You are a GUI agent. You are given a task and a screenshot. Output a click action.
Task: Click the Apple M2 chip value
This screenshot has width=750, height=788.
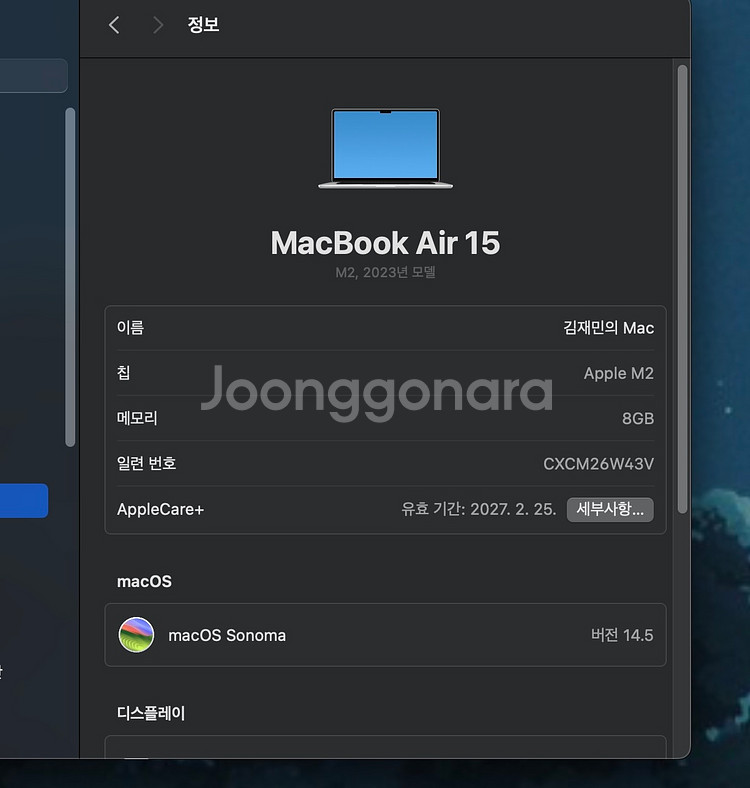[619, 373]
